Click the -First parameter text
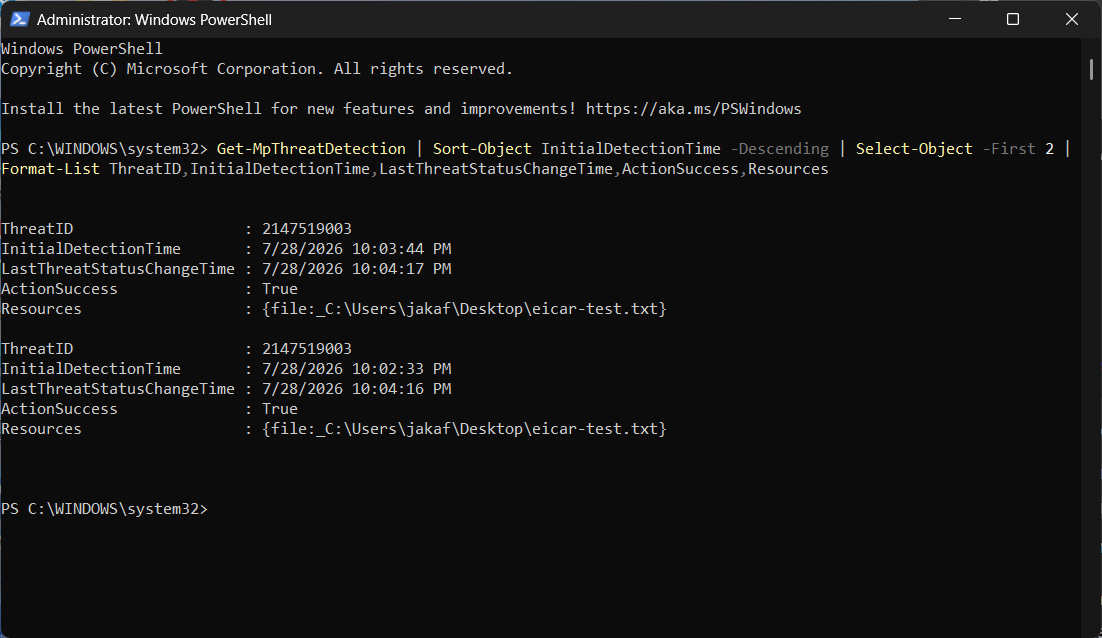This screenshot has height=638, width=1102. (1009, 149)
